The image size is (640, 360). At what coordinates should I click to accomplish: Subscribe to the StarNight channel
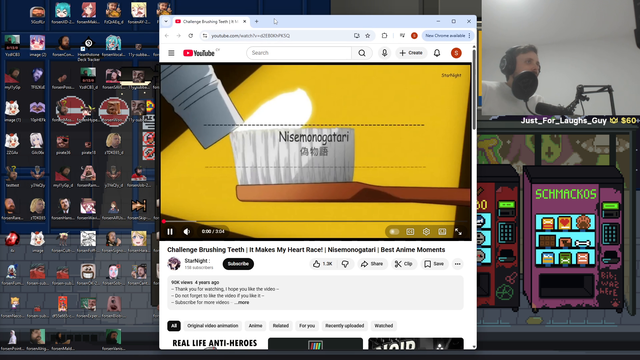(x=238, y=264)
